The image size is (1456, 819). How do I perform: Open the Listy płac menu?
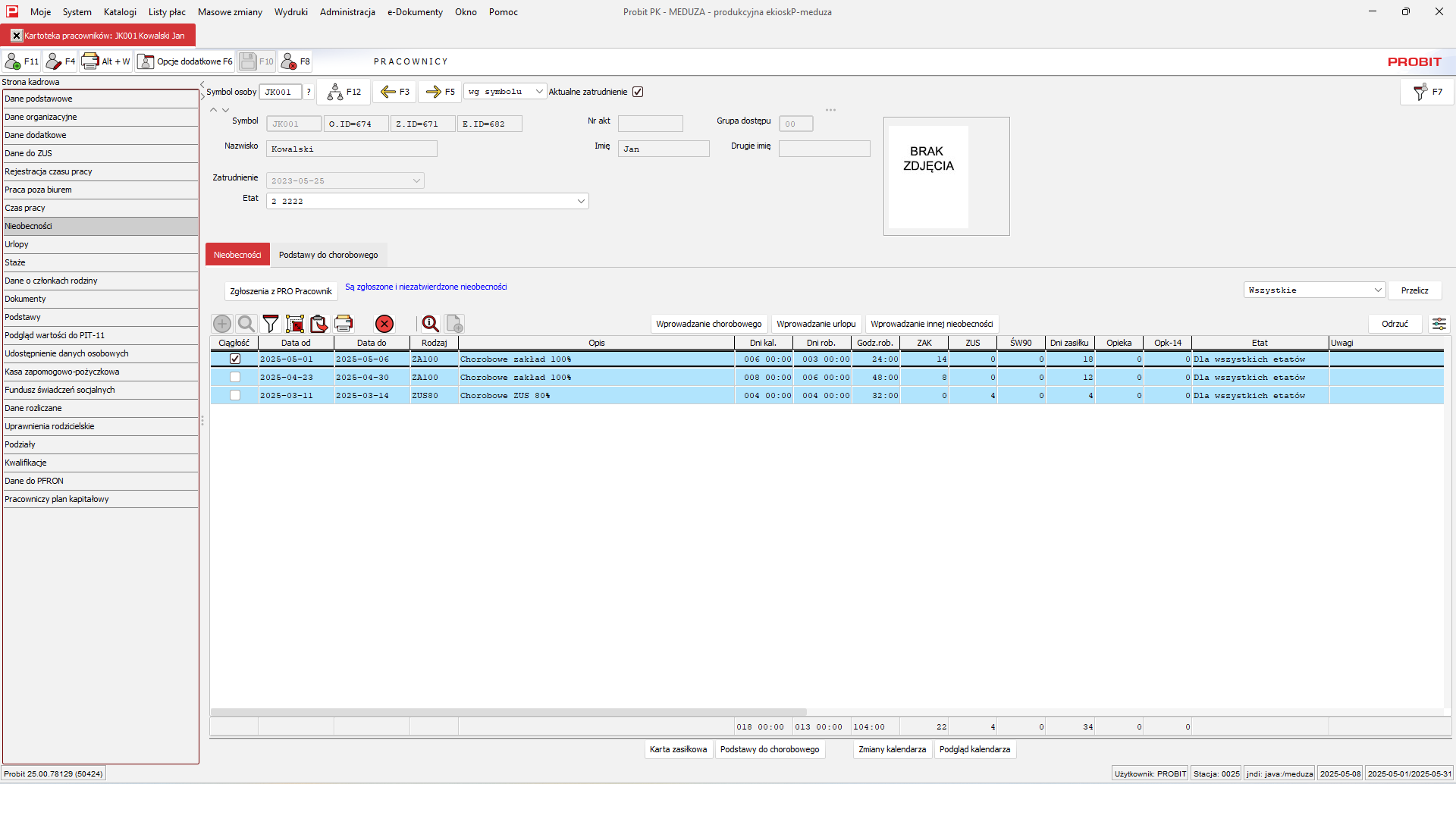coord(167,12)
